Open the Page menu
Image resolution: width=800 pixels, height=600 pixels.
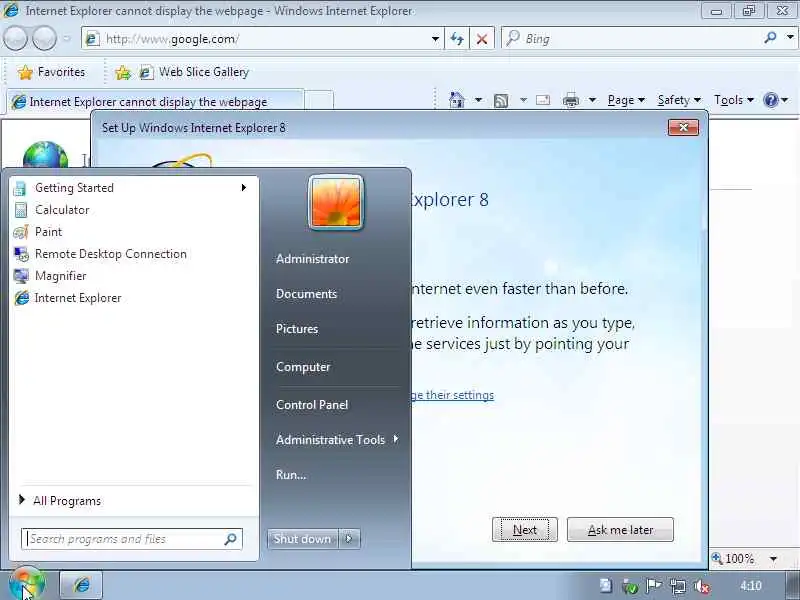pos(626,100)
